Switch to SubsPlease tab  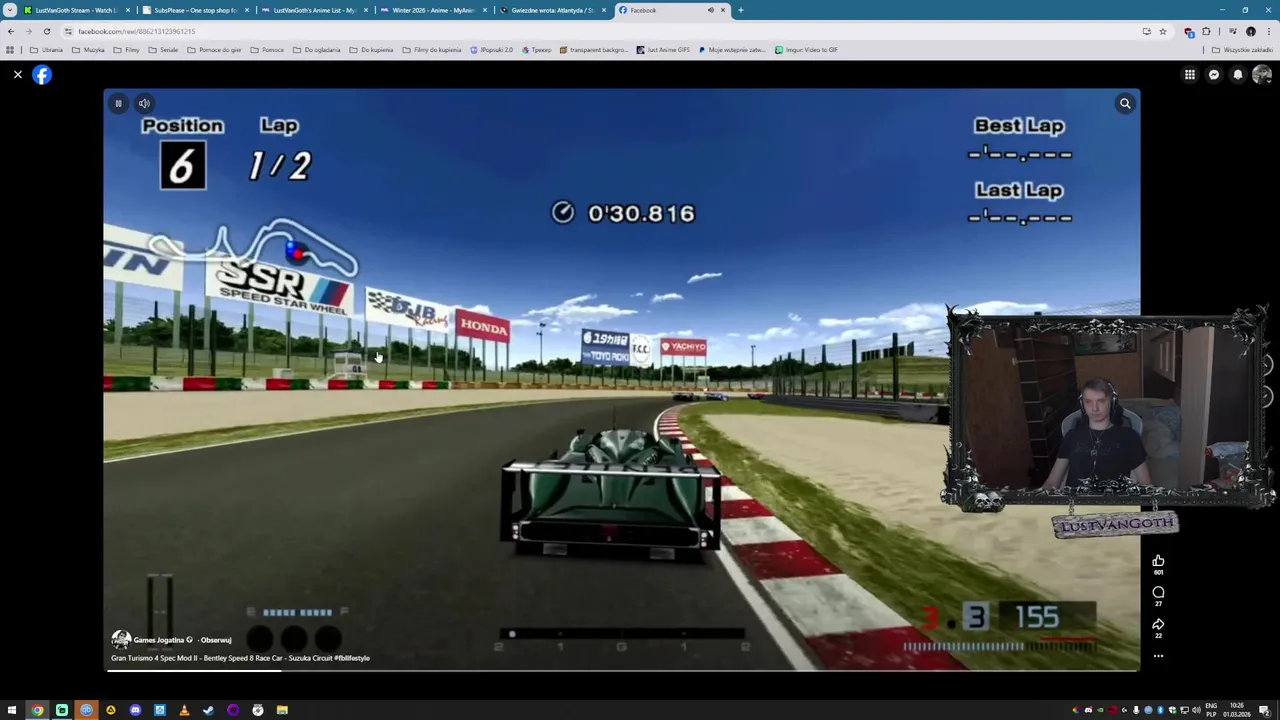195,10
